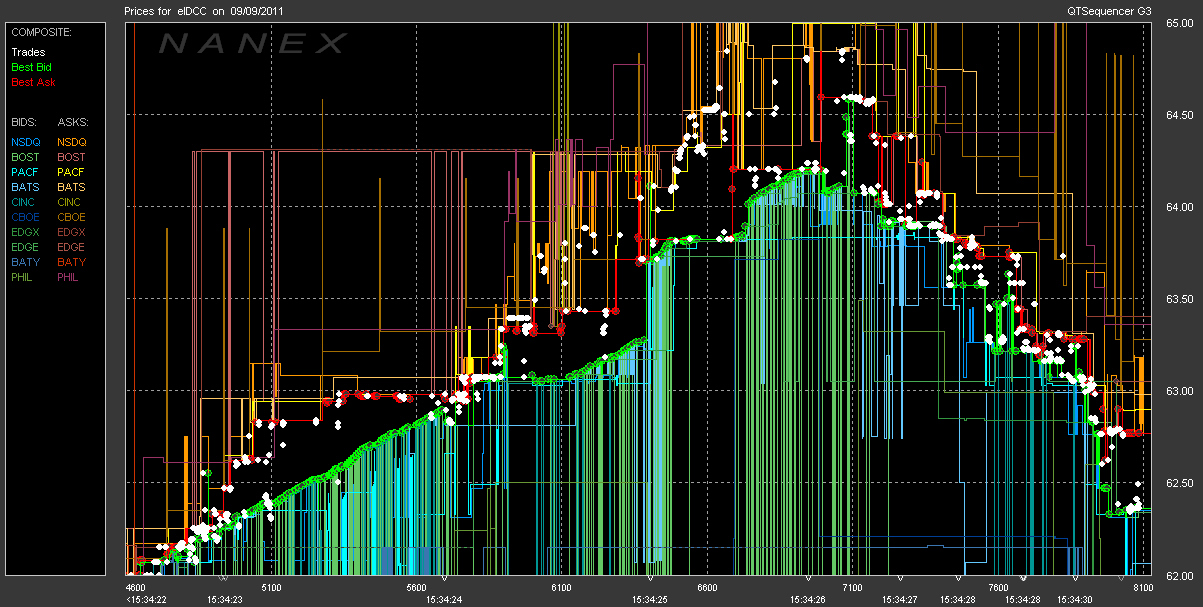This screenshot has width=1203, height=607.
Task: Toggle the NSDQ series in the Bids column
Action: (25, 142)
